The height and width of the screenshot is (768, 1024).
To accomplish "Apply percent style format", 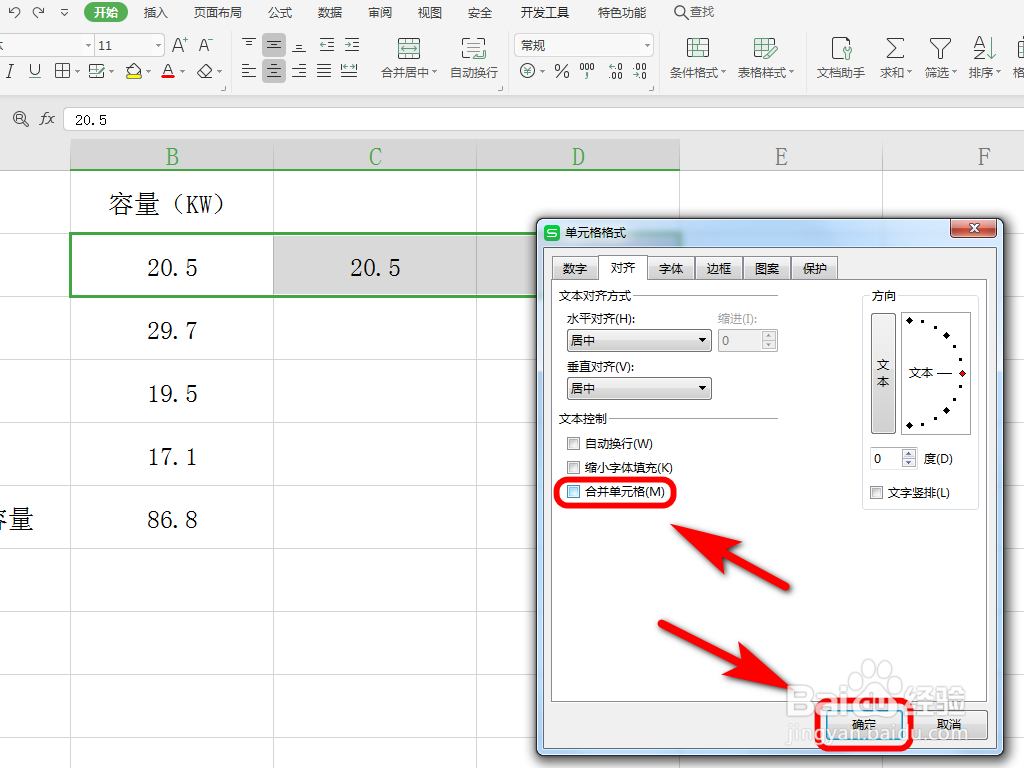I will coord(562,71).
